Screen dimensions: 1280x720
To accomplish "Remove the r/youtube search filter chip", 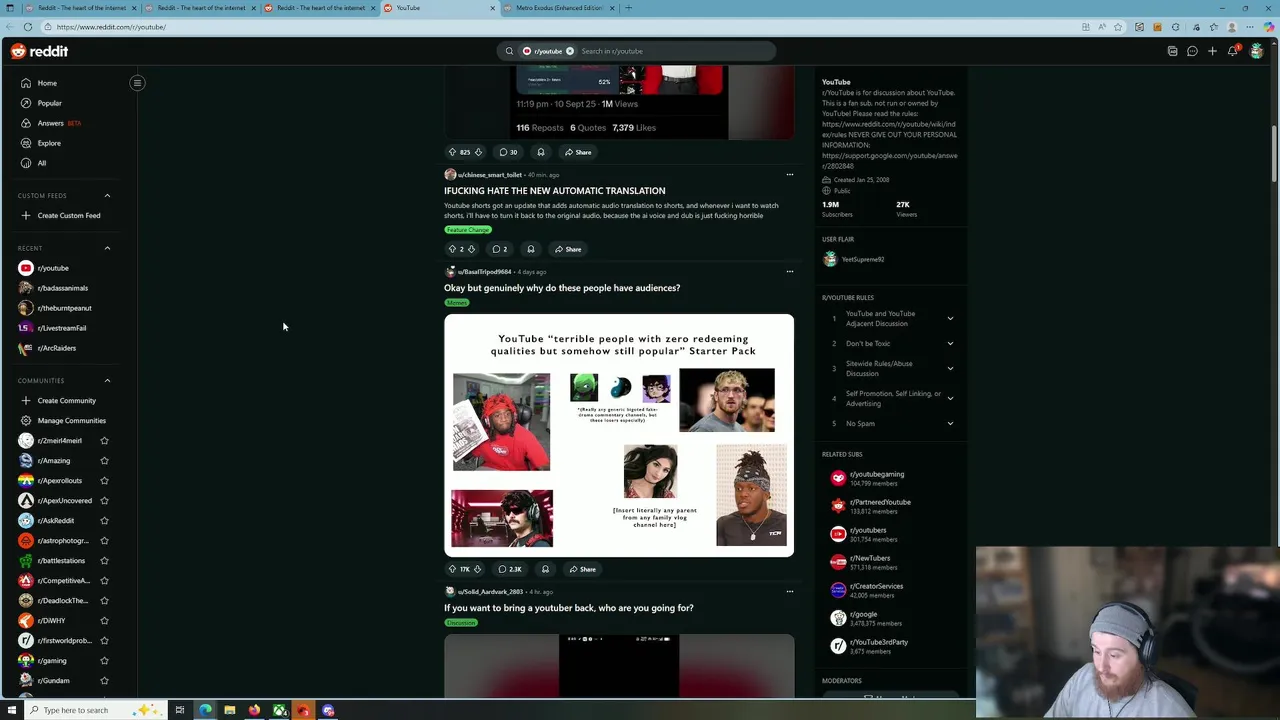I will pyautogui.click(x=570, y=51).
